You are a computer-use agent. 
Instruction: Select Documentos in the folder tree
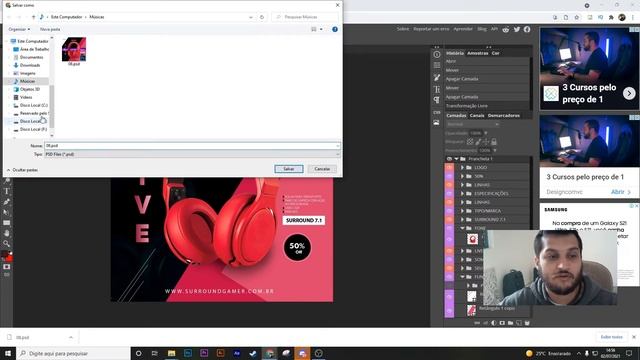pyautogui.click(x=28, y=58)
